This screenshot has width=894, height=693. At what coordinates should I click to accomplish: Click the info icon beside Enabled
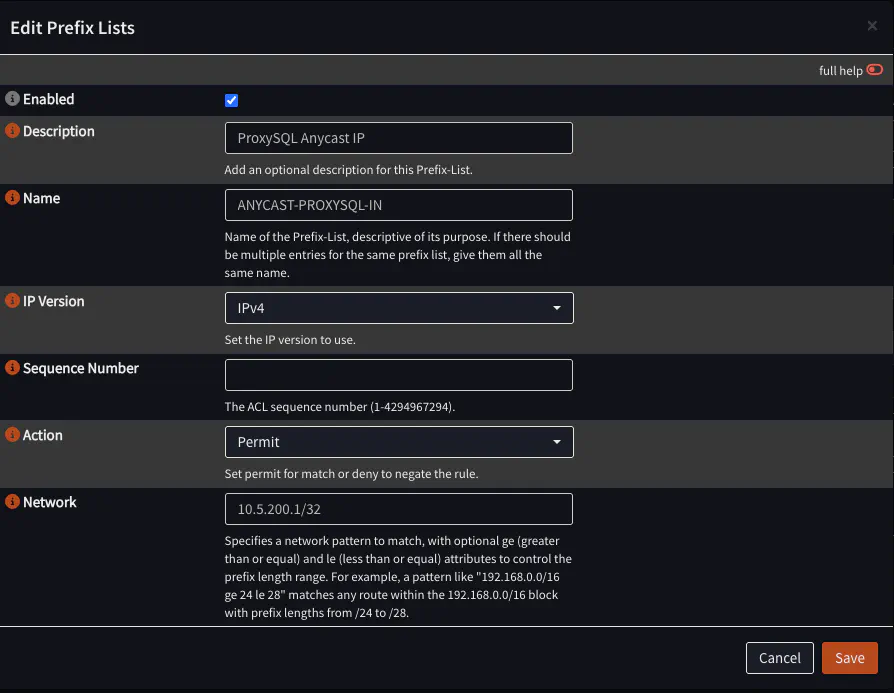pos(12,99)
